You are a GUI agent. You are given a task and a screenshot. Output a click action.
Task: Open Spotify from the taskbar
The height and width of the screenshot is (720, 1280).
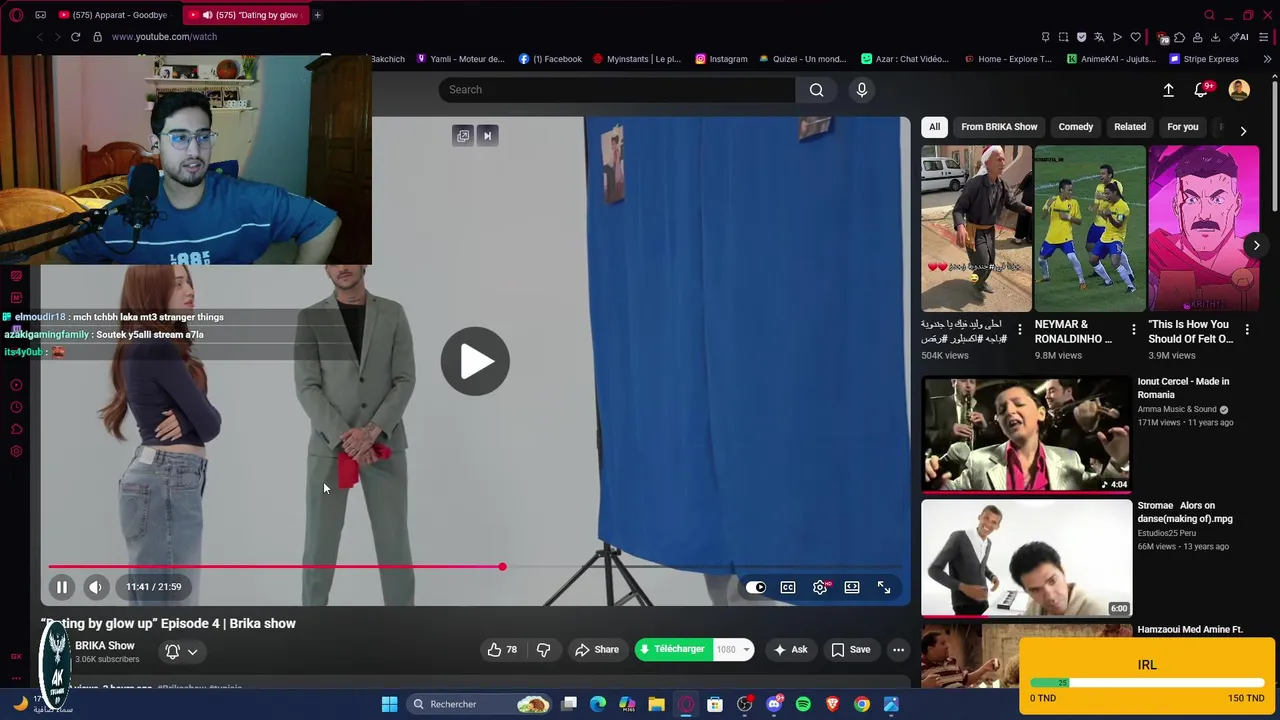[x=803, y=704]
